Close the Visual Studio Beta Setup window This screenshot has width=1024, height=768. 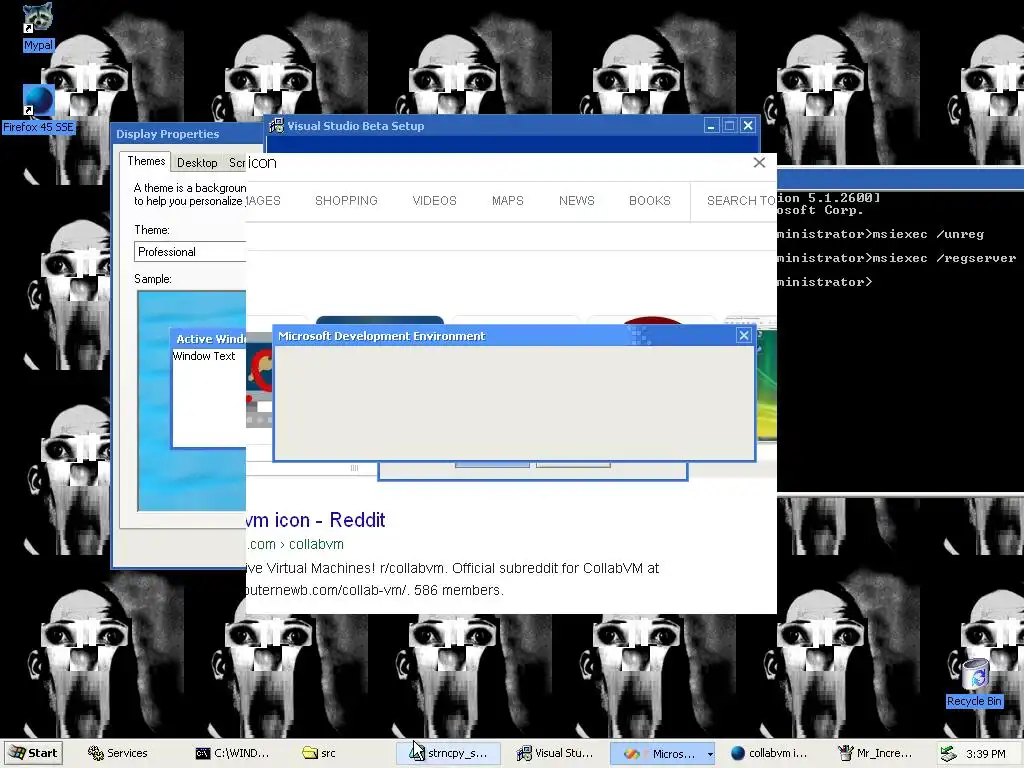click(748, 125)
